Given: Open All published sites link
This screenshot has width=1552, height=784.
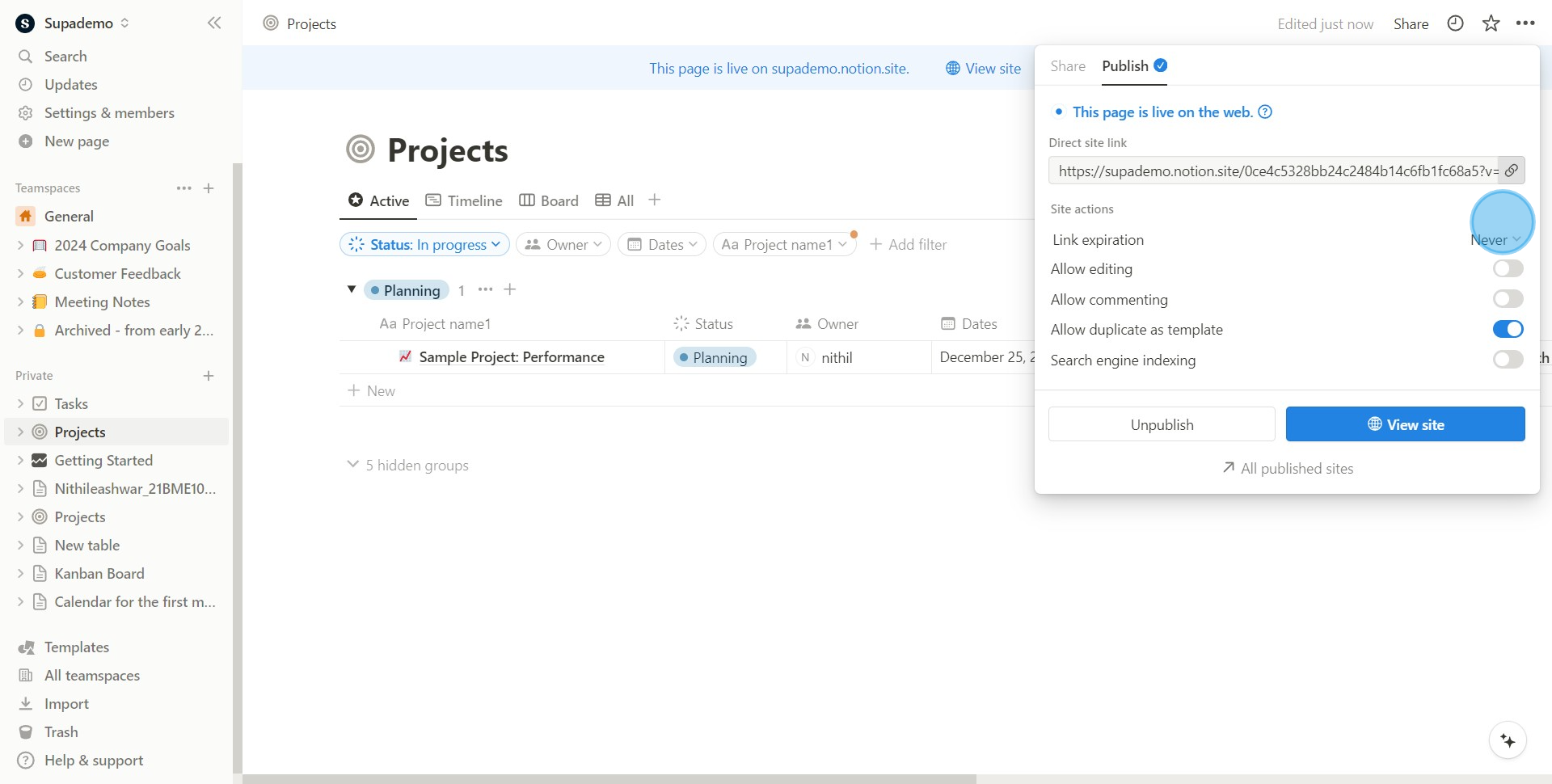Looking at the screenshot, I should pos(1288,469).
